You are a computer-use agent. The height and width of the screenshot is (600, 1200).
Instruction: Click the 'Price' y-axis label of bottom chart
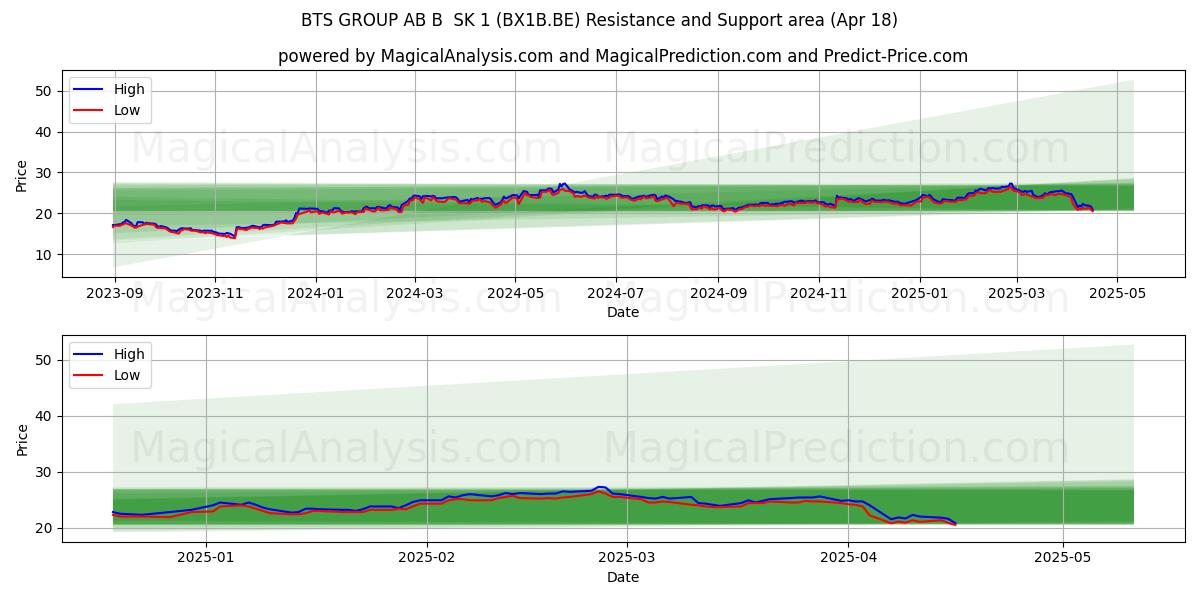22,439
